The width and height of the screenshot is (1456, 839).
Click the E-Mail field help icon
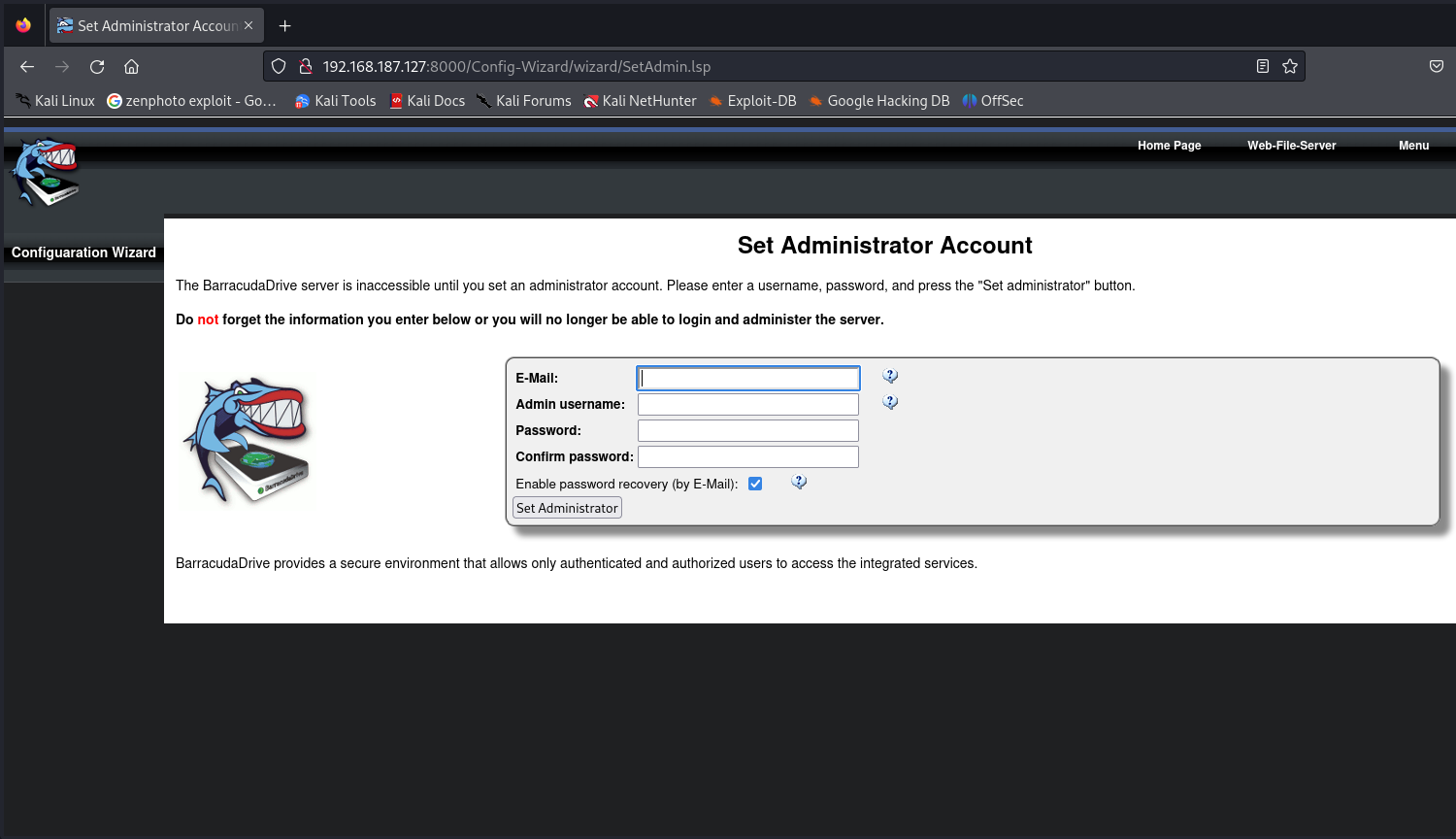pyautogui.click(x=890, y=377)
